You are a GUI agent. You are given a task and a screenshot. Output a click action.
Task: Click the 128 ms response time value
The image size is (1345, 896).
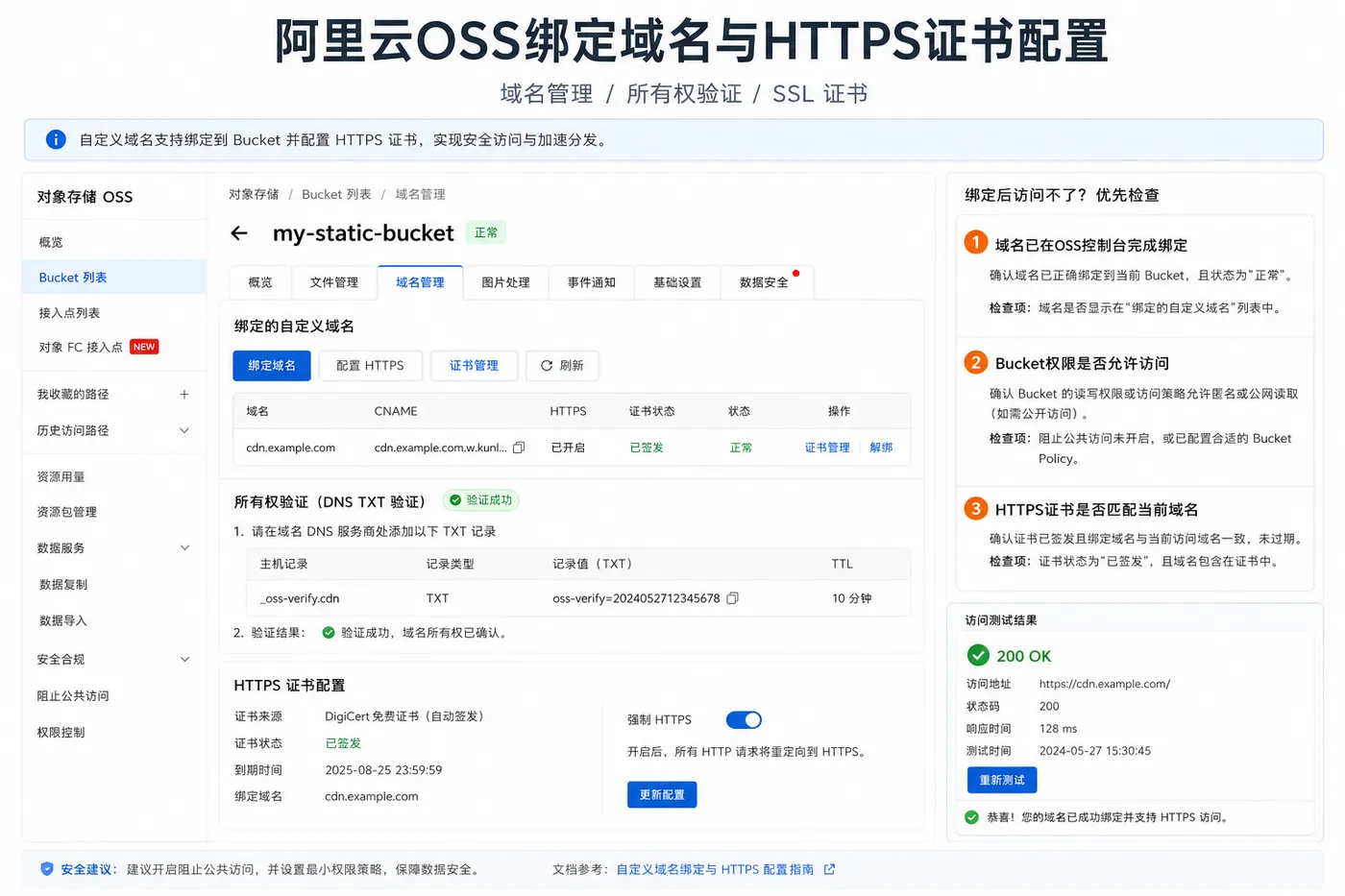(x=1058, y=729)
